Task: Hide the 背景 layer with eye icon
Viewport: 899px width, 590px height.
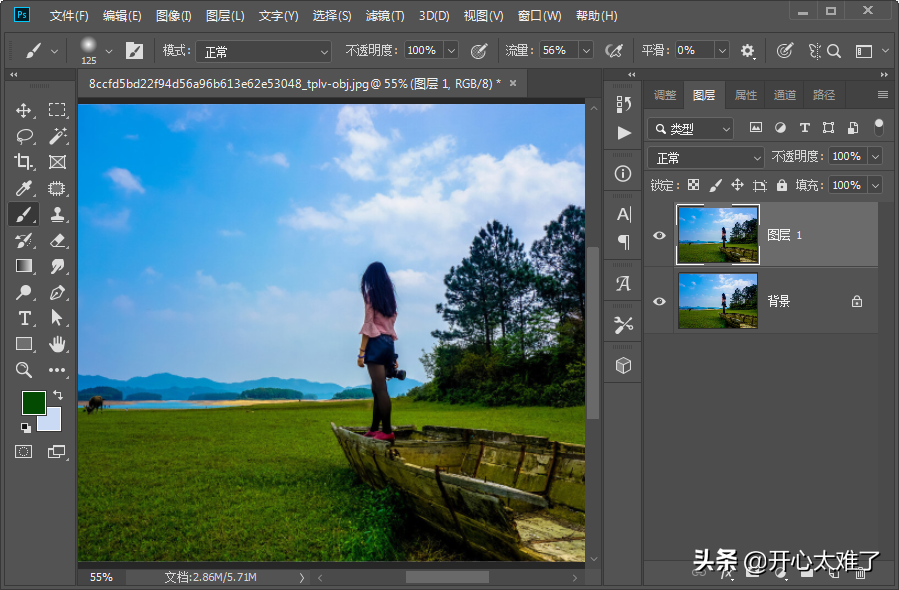Action: click(659, 301)
